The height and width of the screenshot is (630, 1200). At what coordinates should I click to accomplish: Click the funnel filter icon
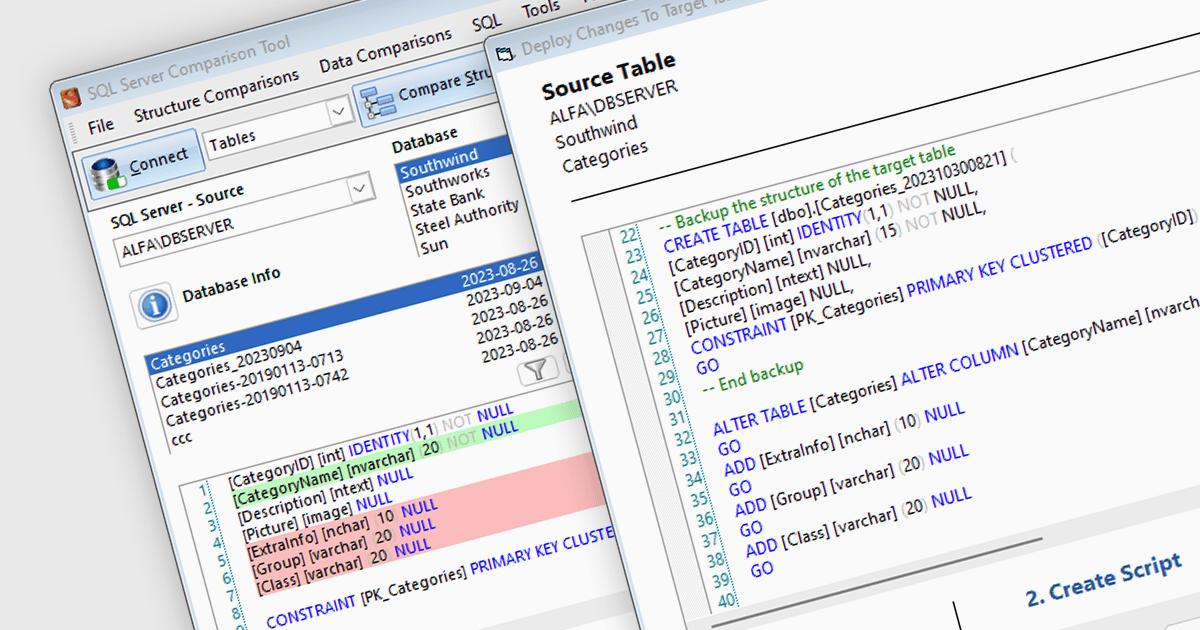click(x=537, y=371)
